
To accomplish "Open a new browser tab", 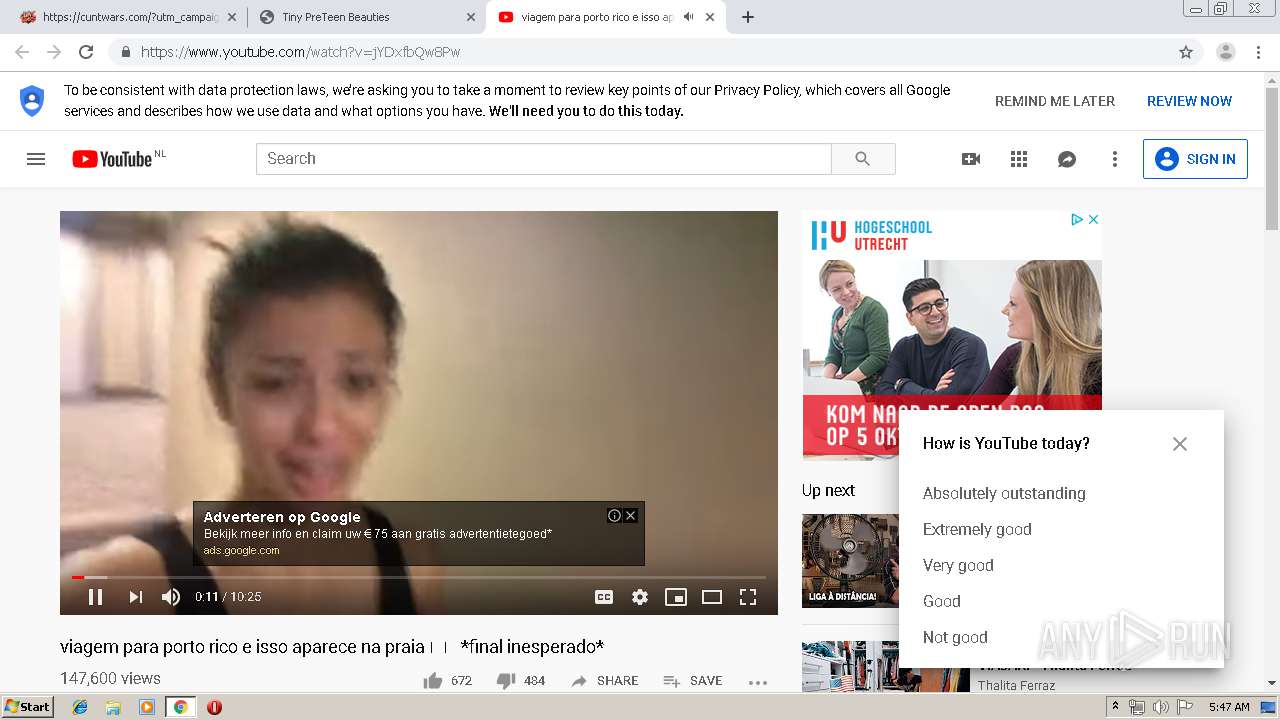I will 748,17.
